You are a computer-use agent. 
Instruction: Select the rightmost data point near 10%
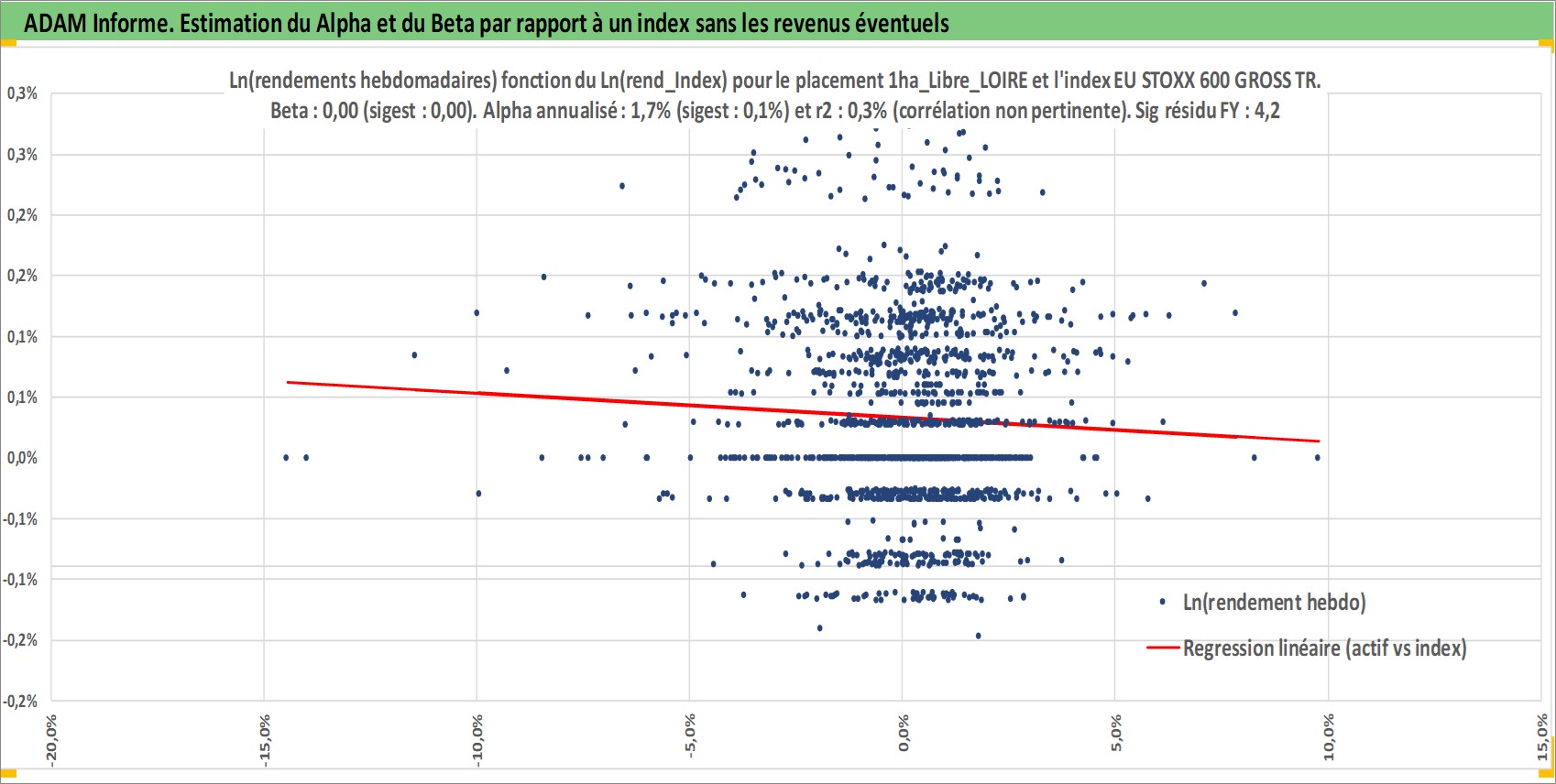tap(1318, 458)
